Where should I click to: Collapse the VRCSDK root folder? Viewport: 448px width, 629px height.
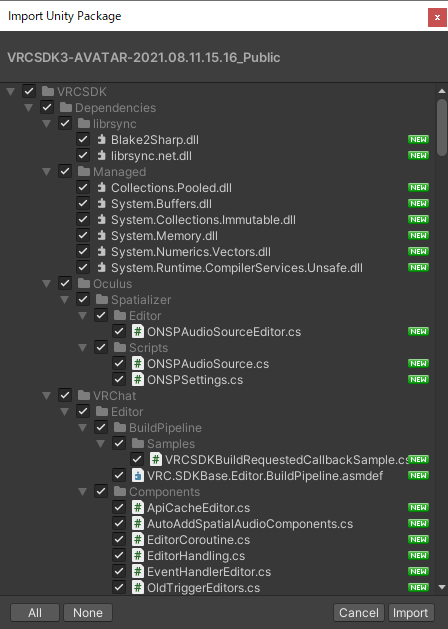tap(10, 92)
